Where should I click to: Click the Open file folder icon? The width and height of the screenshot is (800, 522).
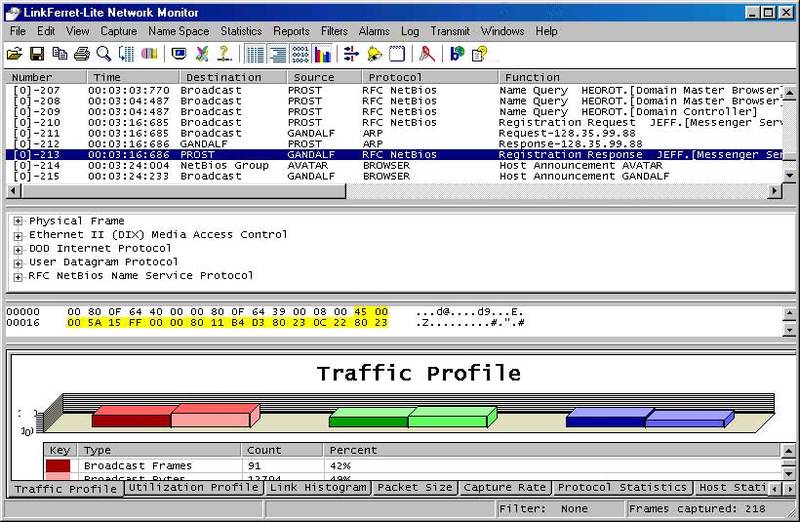coord(14,54)
